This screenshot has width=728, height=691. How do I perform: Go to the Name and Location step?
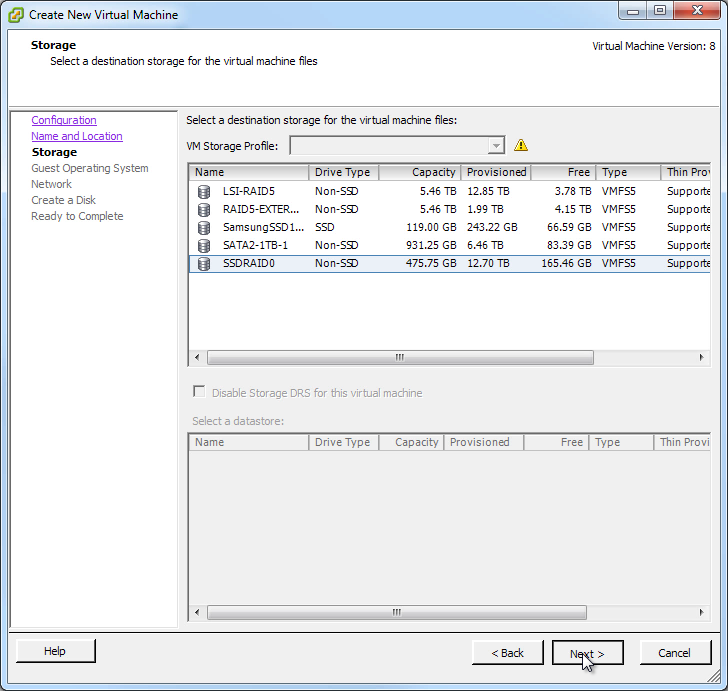pyautogui.click(x=77, y=136)
